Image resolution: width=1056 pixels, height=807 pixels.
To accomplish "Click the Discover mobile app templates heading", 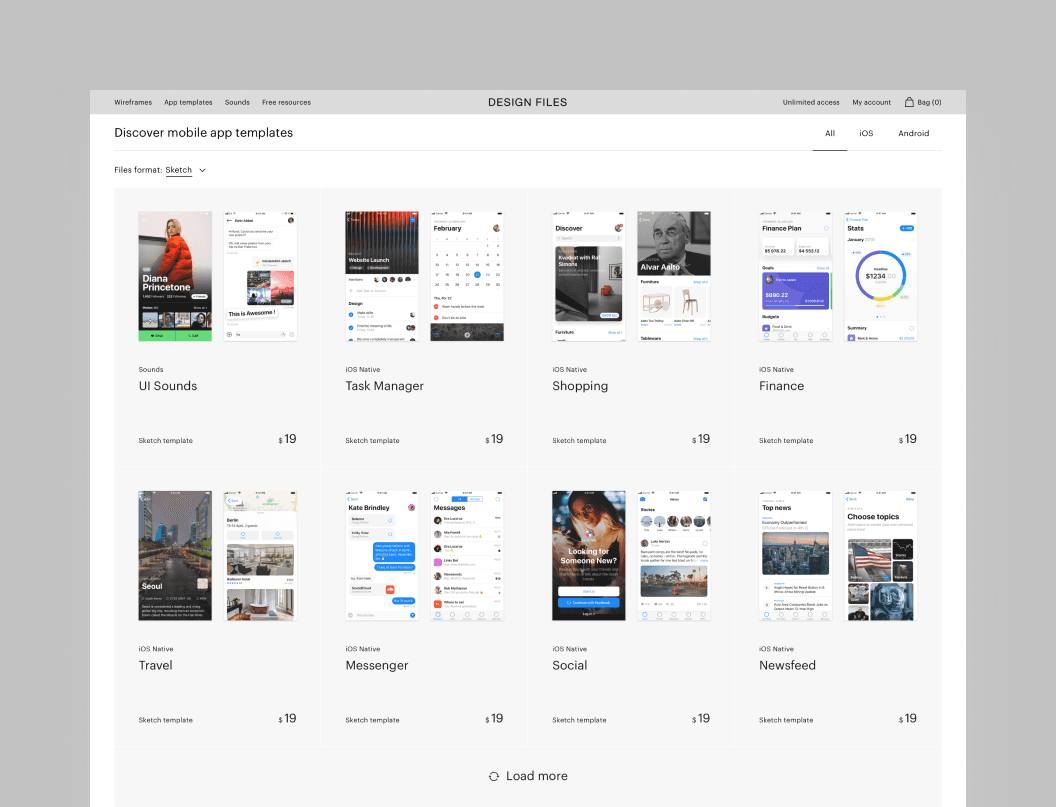I will point(203,133).
